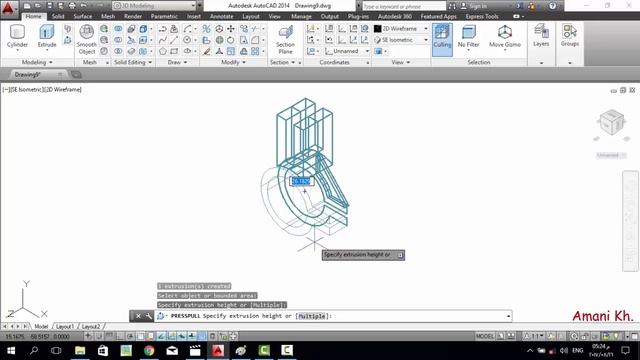
Task: Expand the Solid Editing panel
Action: tap(133, 62)
